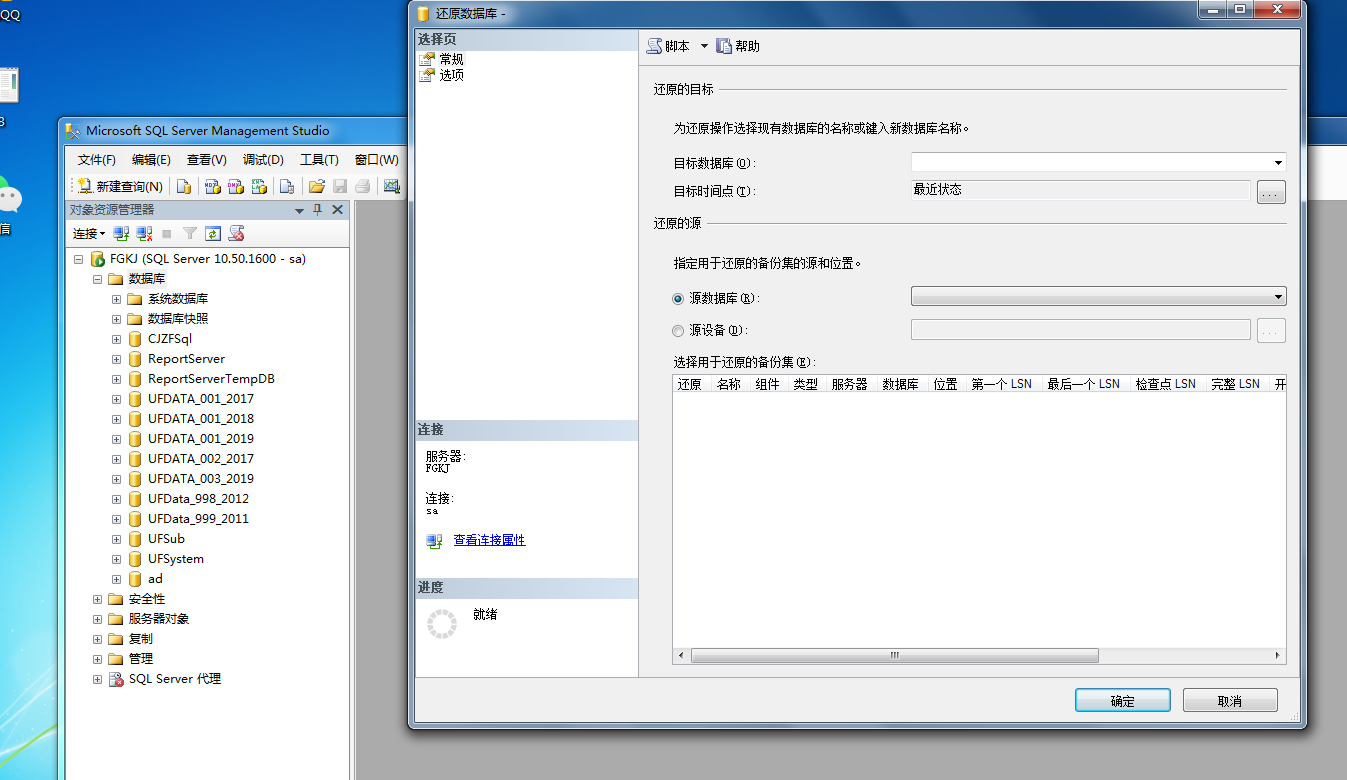
Task: Open the 连接 (Connect) dropdown in Object Explorer
Action: [x=89, y=234]
